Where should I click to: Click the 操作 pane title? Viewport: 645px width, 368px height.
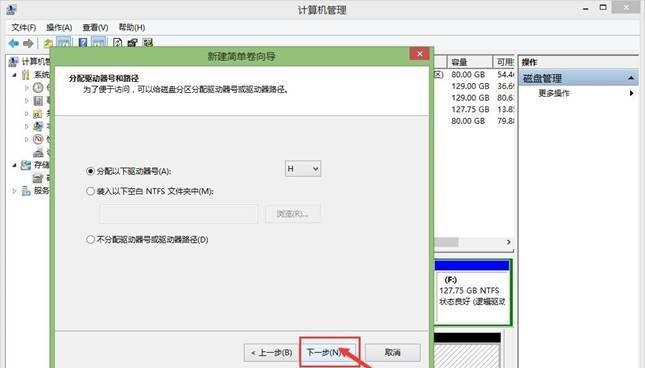coord(529,62)
